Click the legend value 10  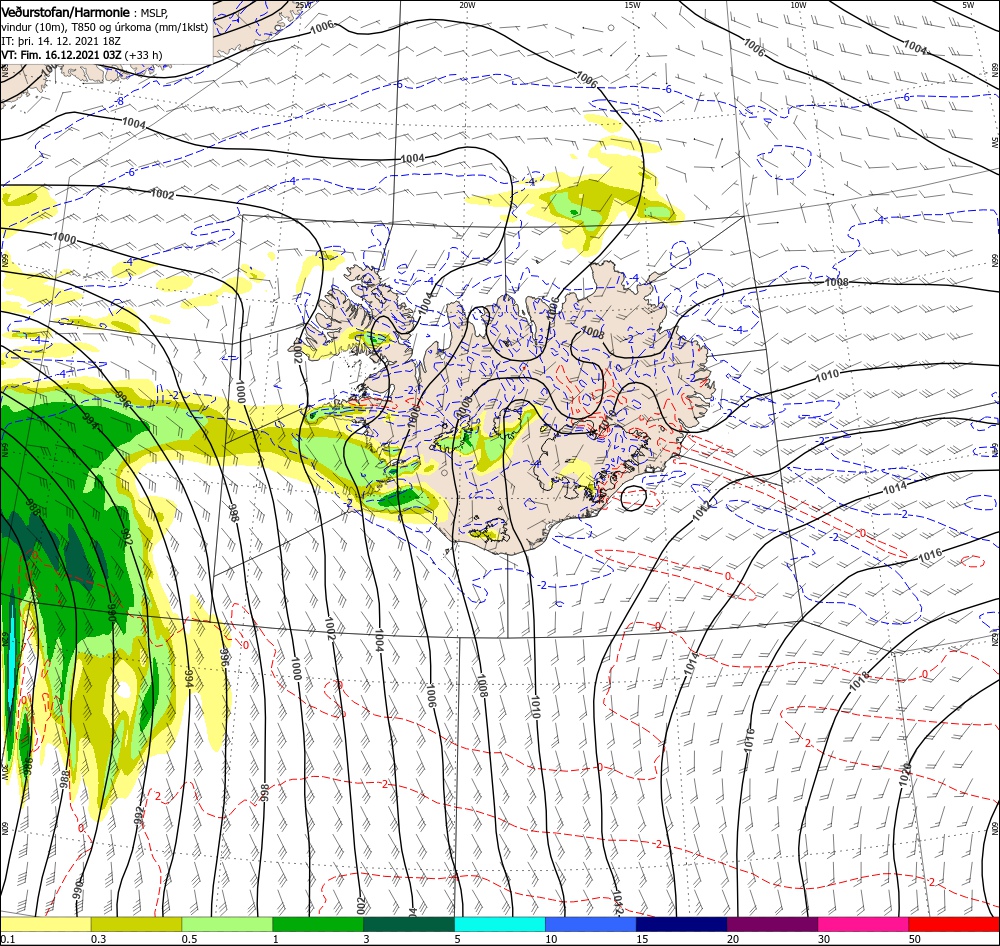point(551,940)
